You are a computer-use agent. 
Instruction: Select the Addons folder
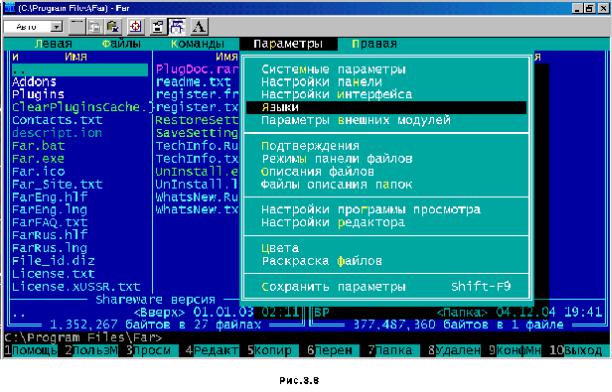[x=34, y=82]
